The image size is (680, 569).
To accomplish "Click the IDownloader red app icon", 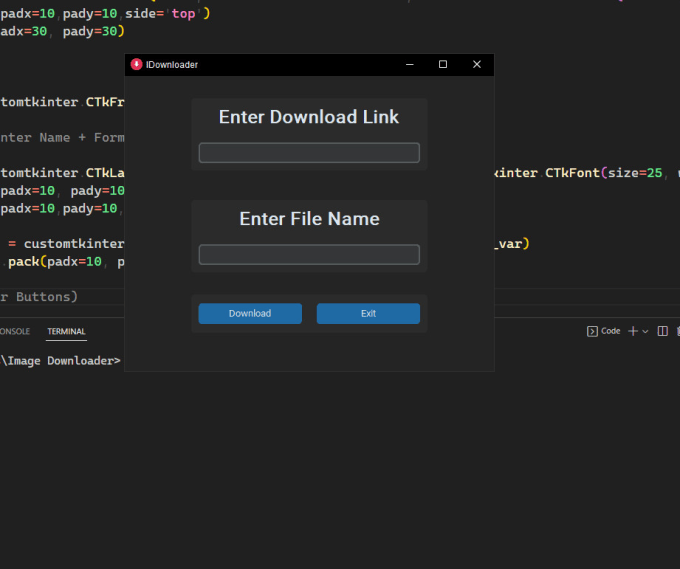I will [136, 64].
